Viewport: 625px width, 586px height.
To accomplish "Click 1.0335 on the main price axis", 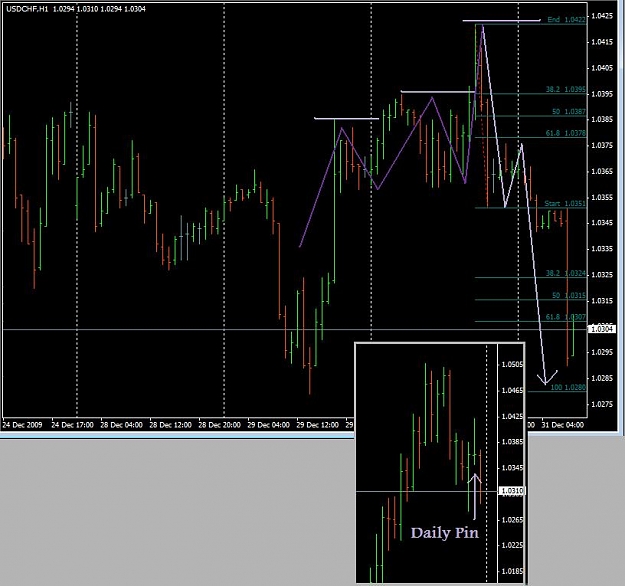I will (x=601, y=249).
